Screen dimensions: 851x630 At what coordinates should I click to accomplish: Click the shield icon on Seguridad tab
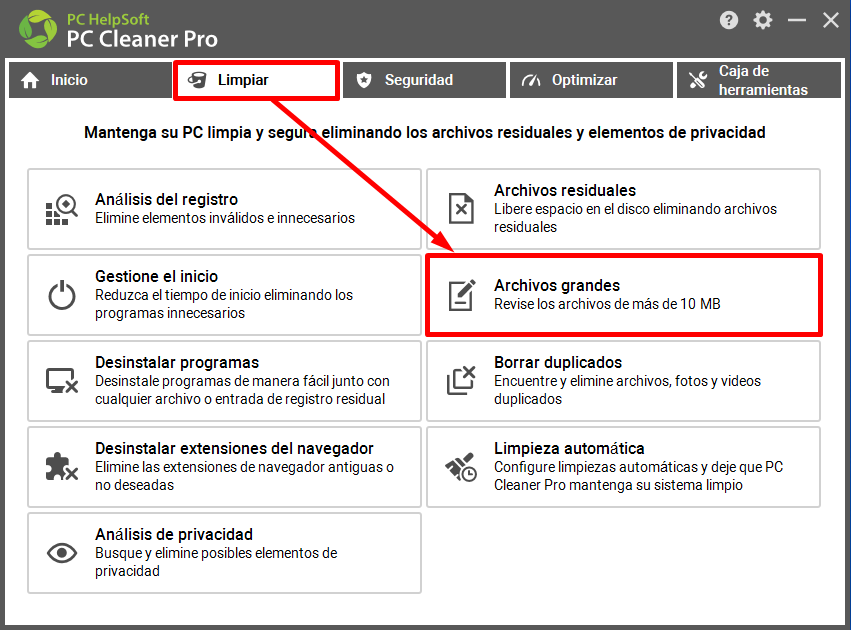364,80
